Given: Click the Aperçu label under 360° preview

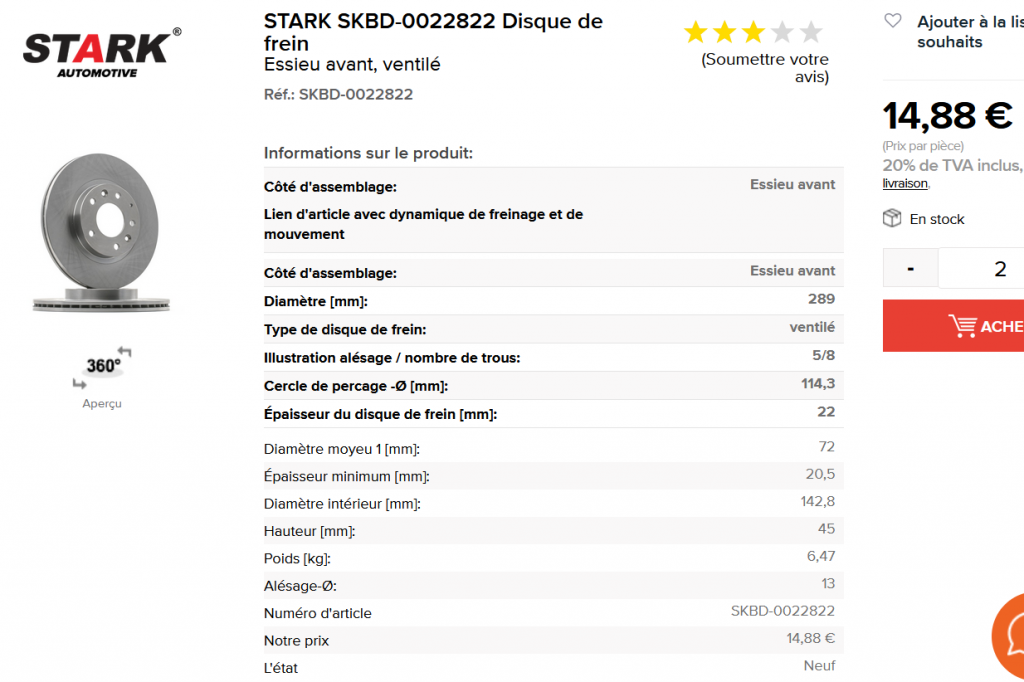Looking at the screenshot, I should tap(102, 404).
